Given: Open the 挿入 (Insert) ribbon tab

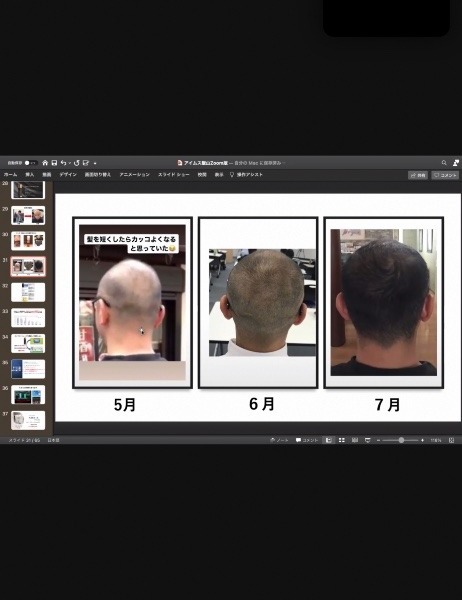Looking at the screenshot, I should pos(29,174).
